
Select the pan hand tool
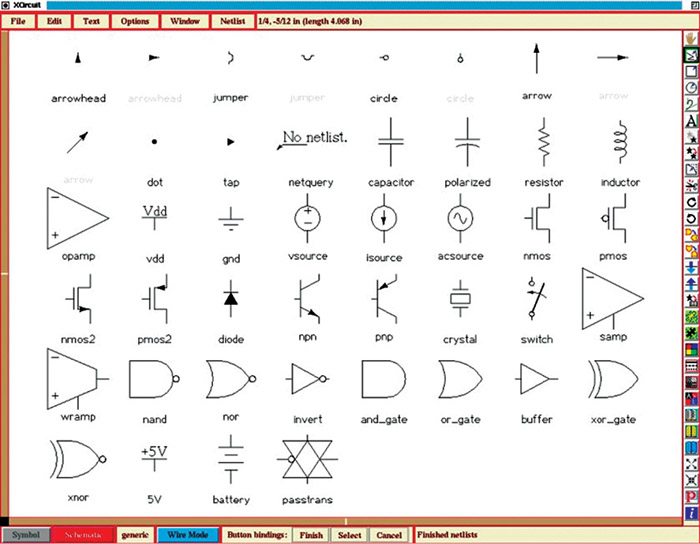click(x=691, y=39)
